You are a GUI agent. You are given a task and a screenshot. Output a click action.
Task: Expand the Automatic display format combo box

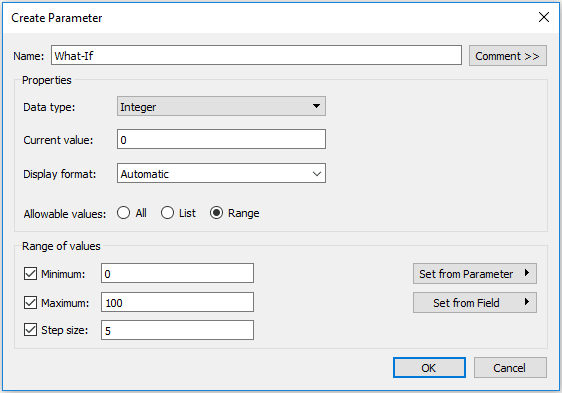tap(221, 173)
